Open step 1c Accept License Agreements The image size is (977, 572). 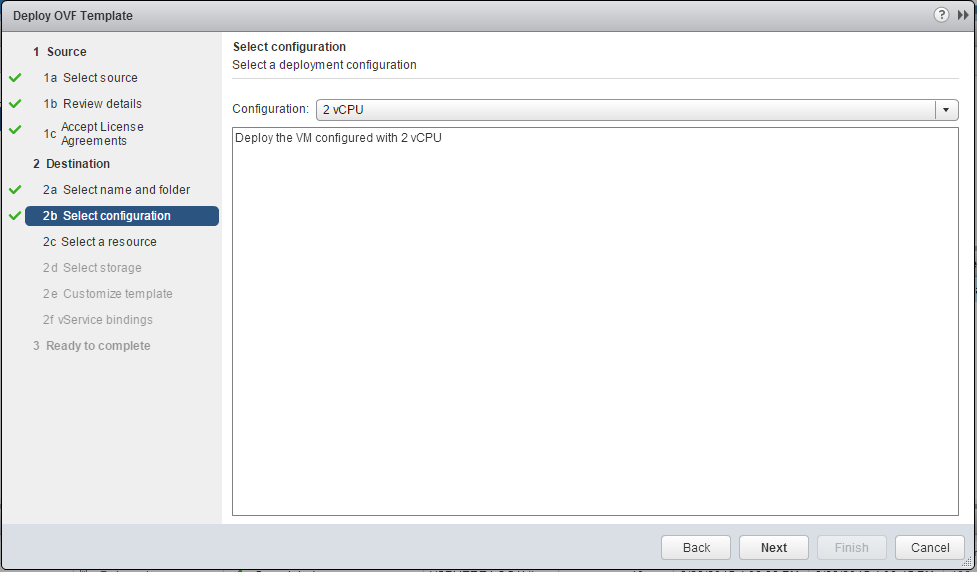[102, 134]
